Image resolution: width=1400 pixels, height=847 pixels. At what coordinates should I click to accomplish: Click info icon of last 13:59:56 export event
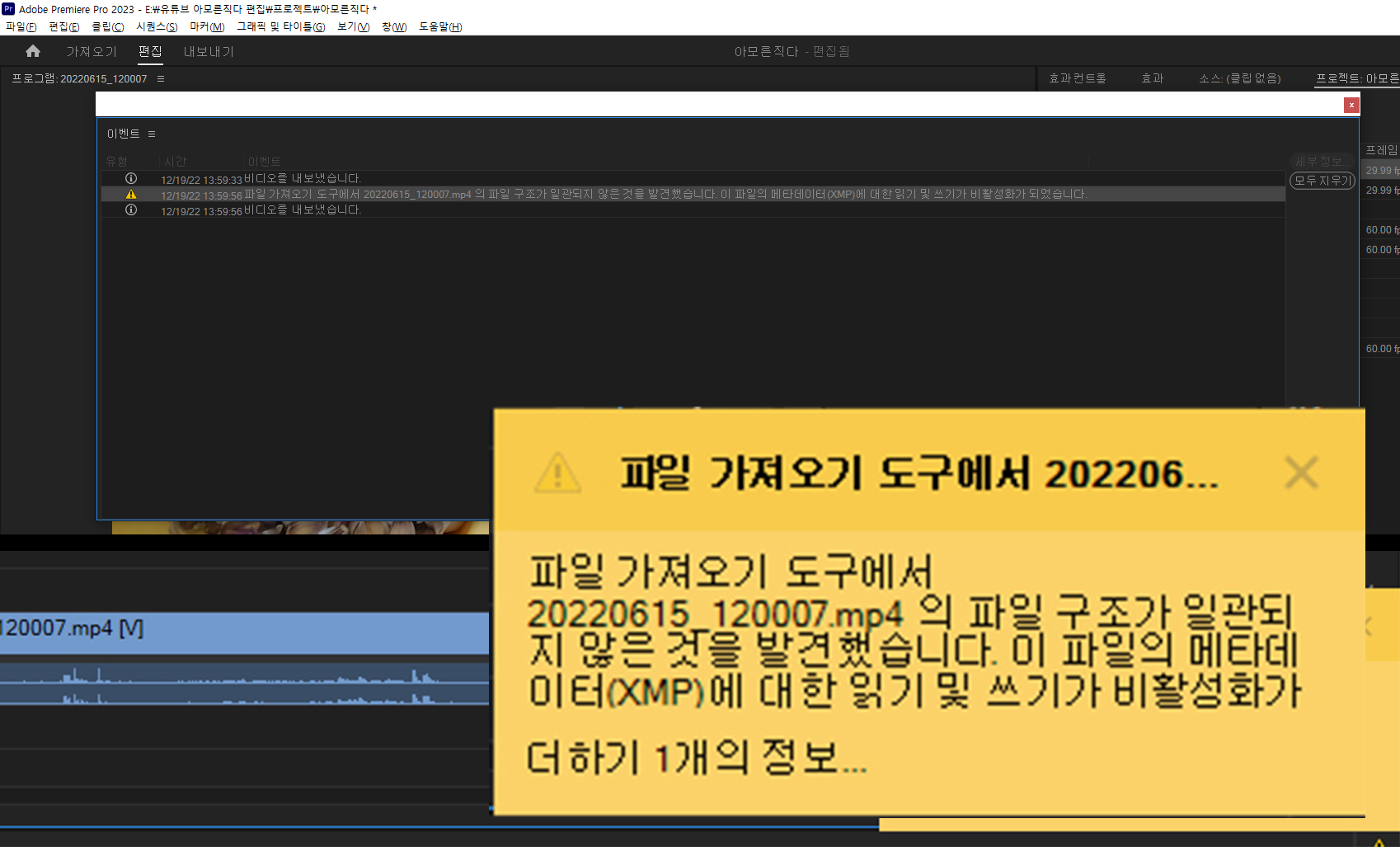point(130,210)
